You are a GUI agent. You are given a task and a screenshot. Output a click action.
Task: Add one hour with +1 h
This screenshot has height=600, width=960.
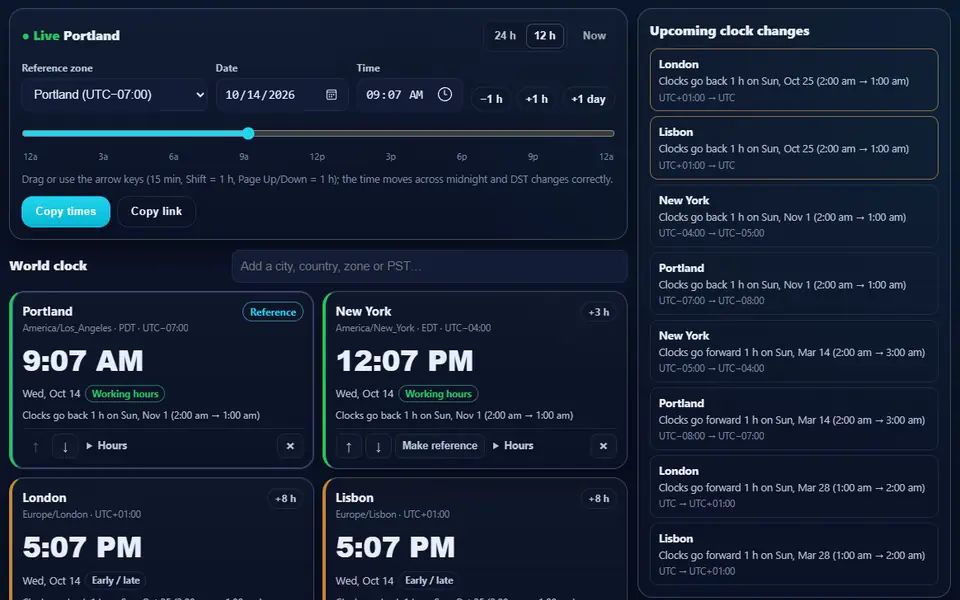click(536, 99)
